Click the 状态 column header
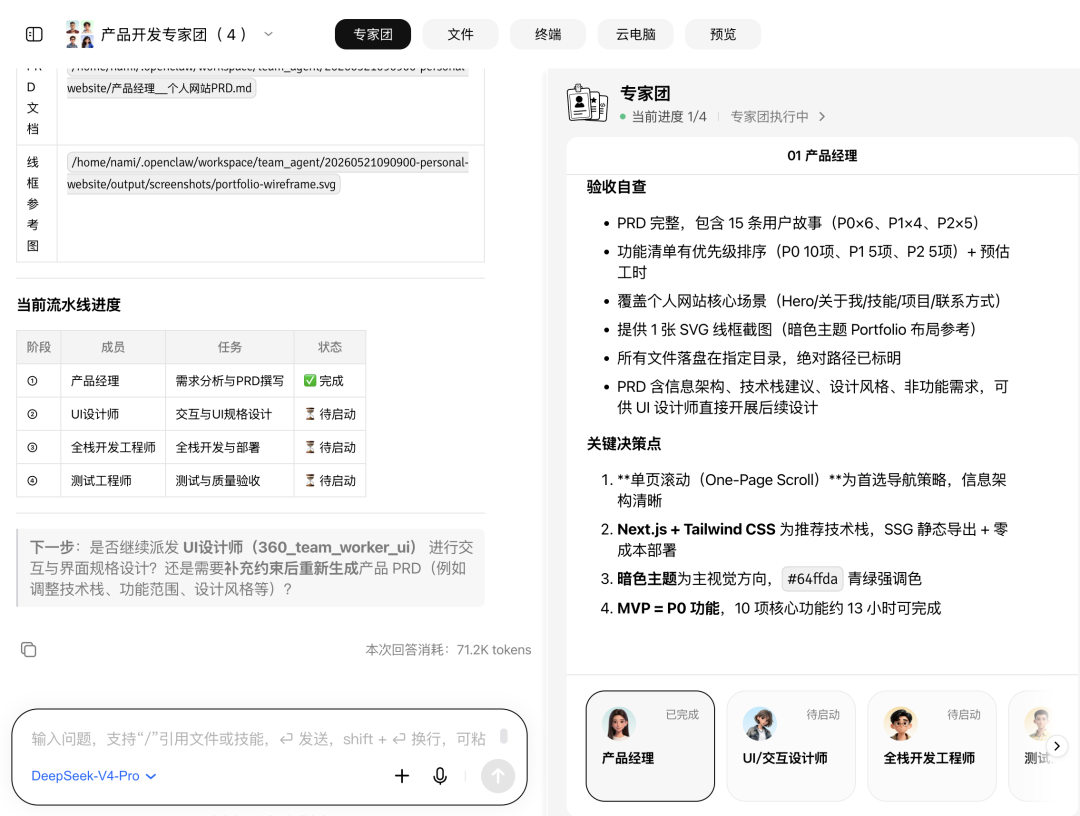Viewport: 1080px width, 816px height. click(x=330, y=347)
